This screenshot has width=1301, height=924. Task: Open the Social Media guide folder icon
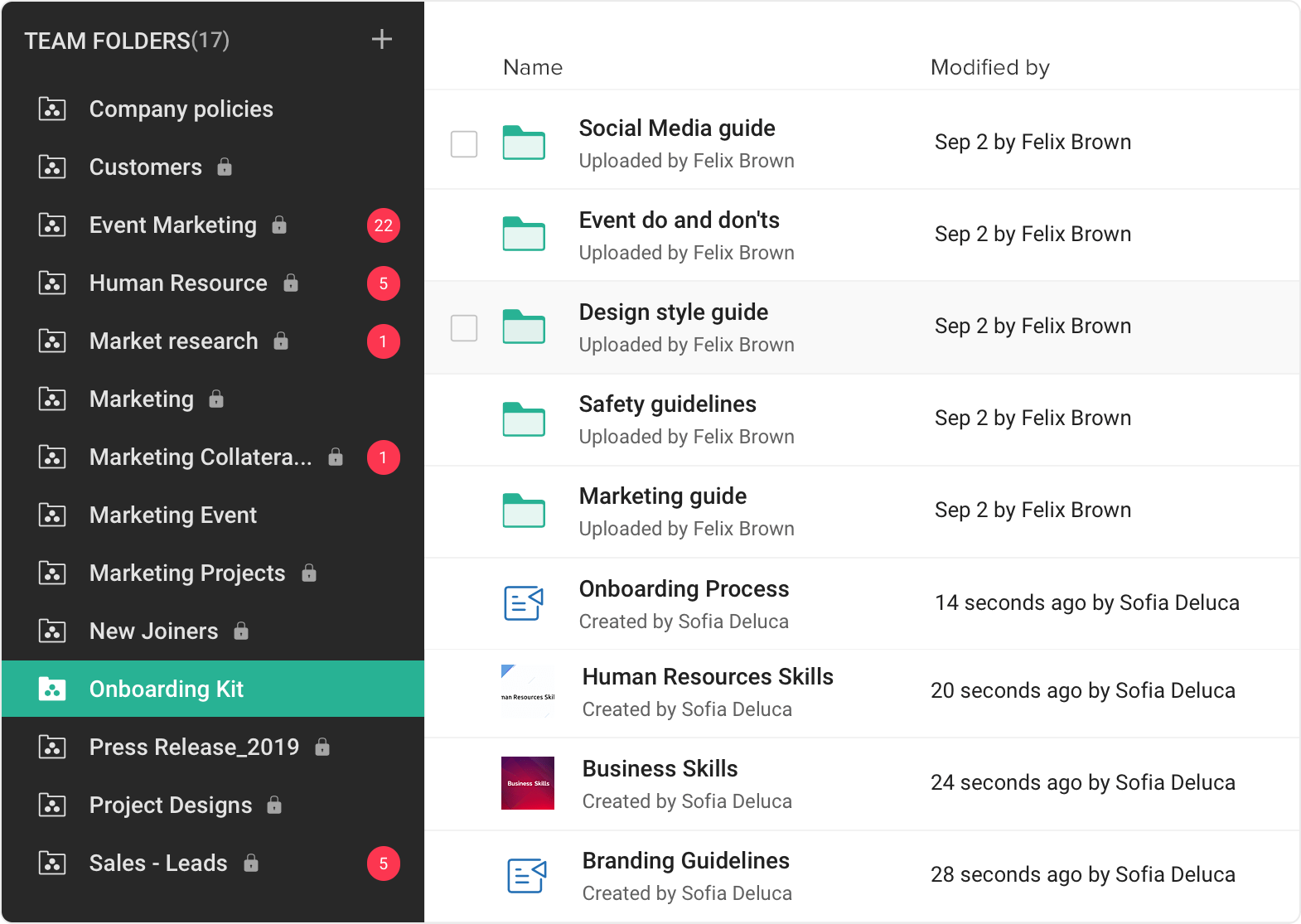(524, 143)
